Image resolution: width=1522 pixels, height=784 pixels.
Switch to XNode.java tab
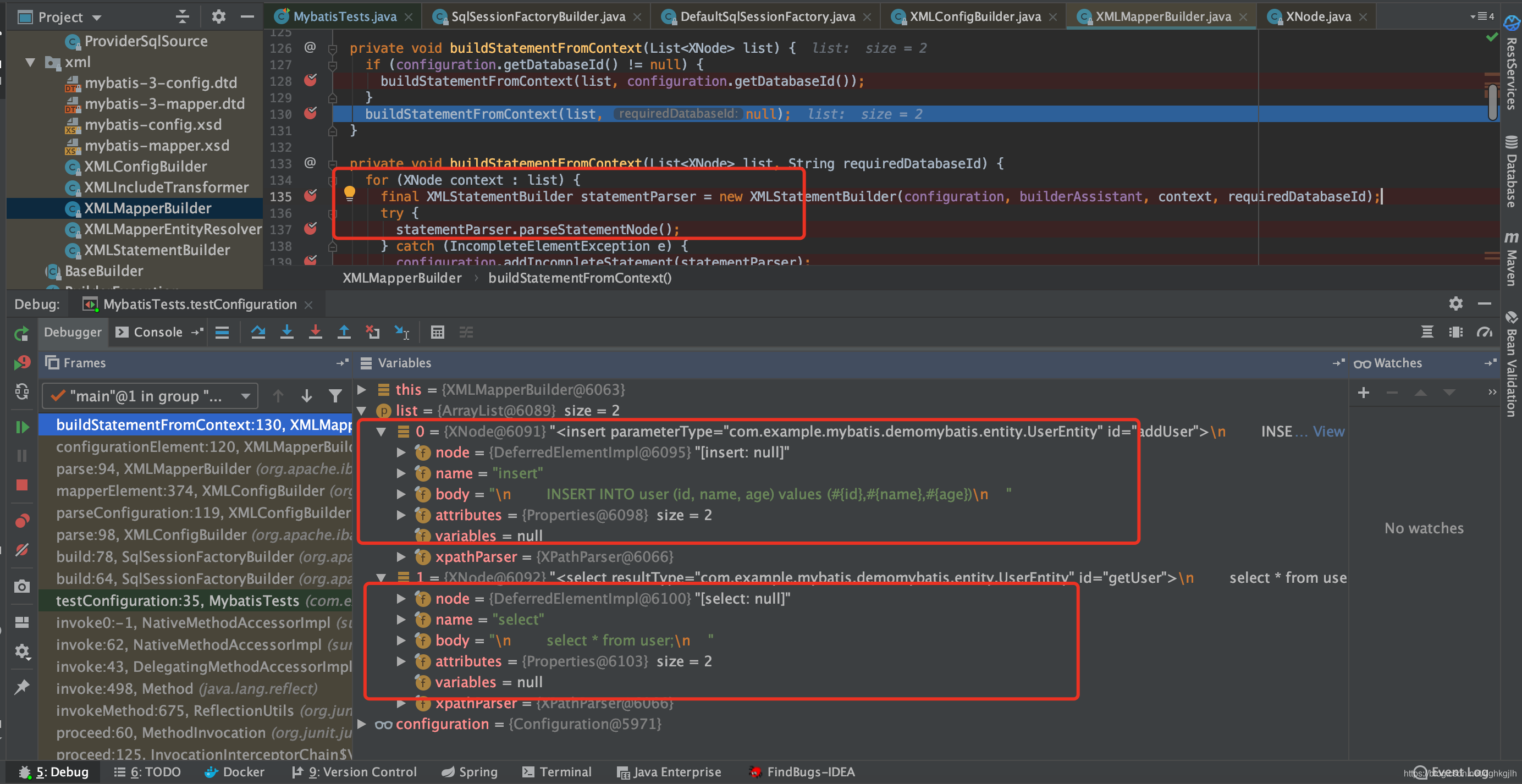tap(1317, 16)
